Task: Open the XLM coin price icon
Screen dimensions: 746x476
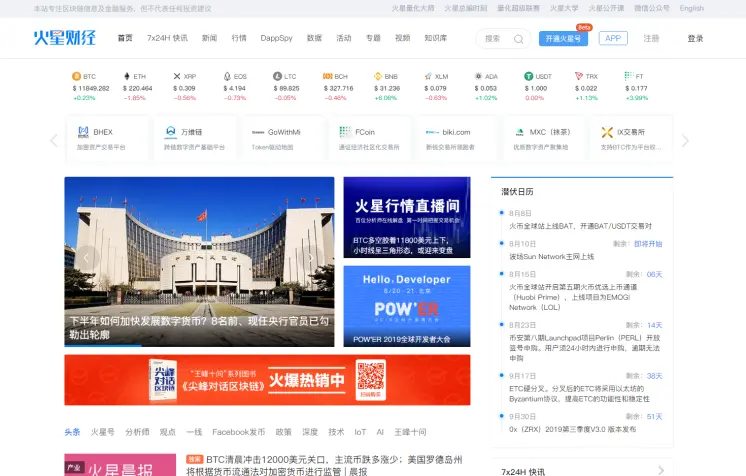Action: [x=428, y=76]
